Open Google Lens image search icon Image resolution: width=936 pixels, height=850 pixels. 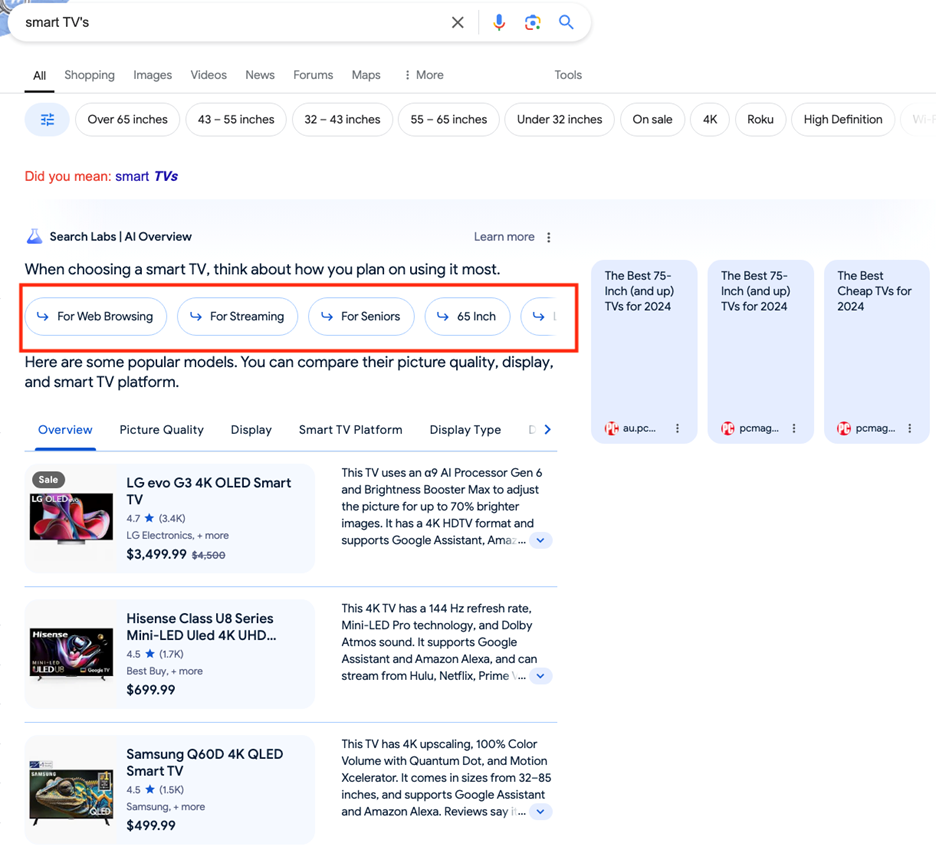(x=533, y=22)
